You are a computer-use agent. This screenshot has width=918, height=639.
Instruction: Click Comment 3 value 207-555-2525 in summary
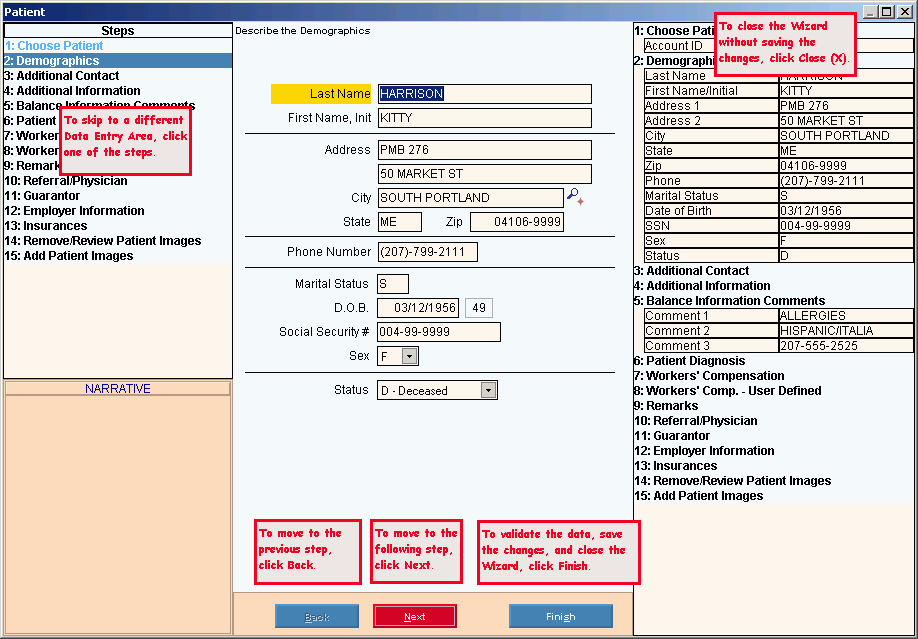pos(845,346)
